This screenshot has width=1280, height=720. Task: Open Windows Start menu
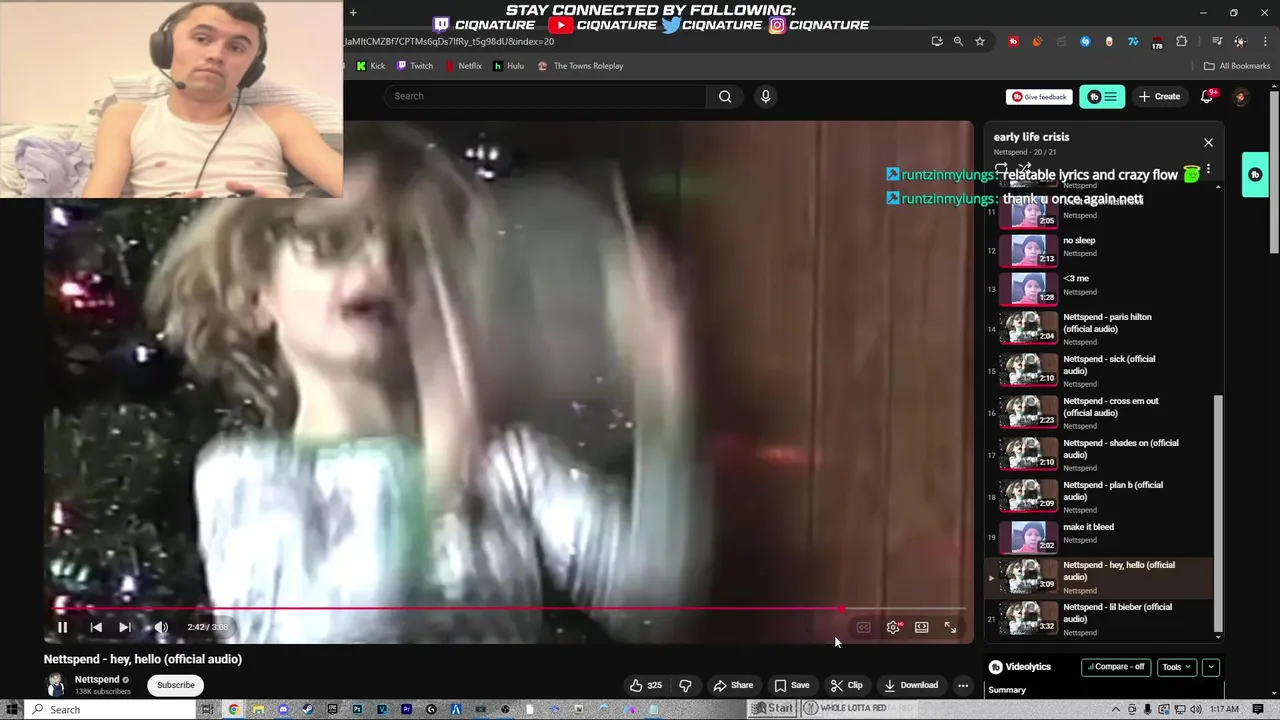[x=12, y=709]
